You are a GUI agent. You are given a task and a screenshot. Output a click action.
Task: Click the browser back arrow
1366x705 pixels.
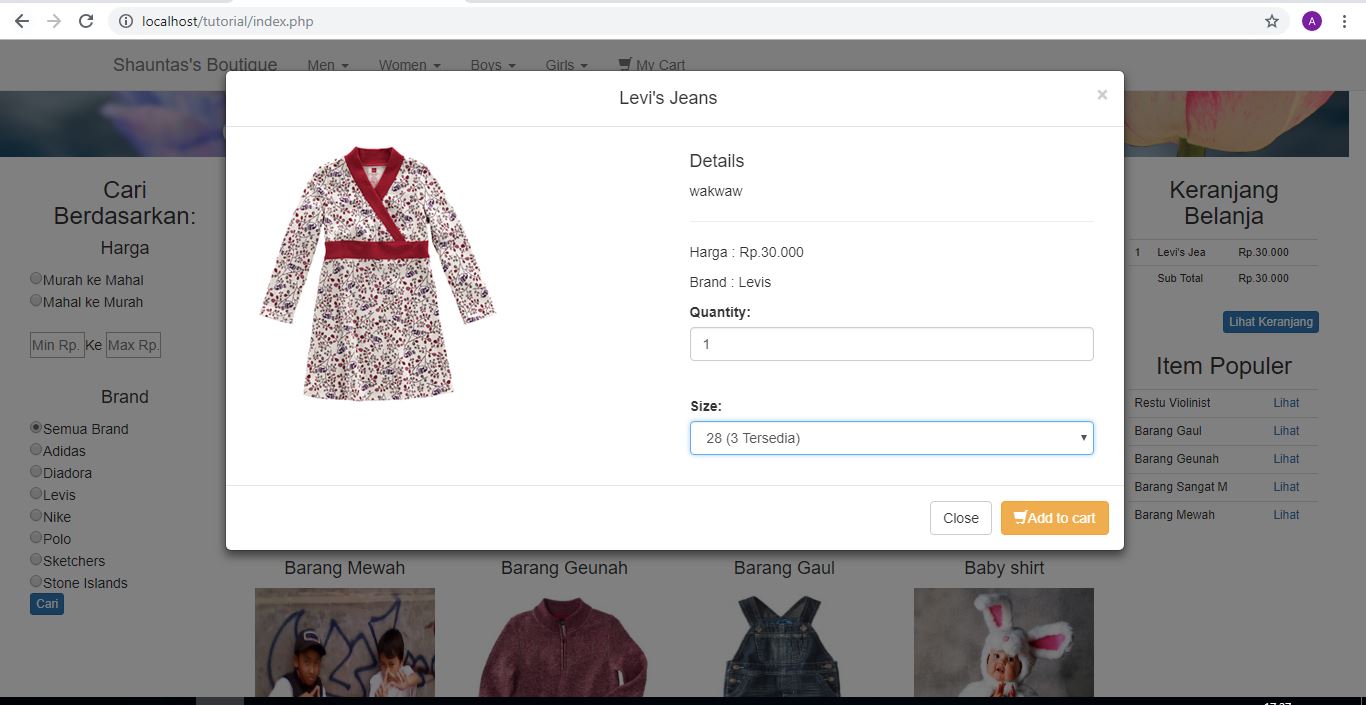coord(21,21)
